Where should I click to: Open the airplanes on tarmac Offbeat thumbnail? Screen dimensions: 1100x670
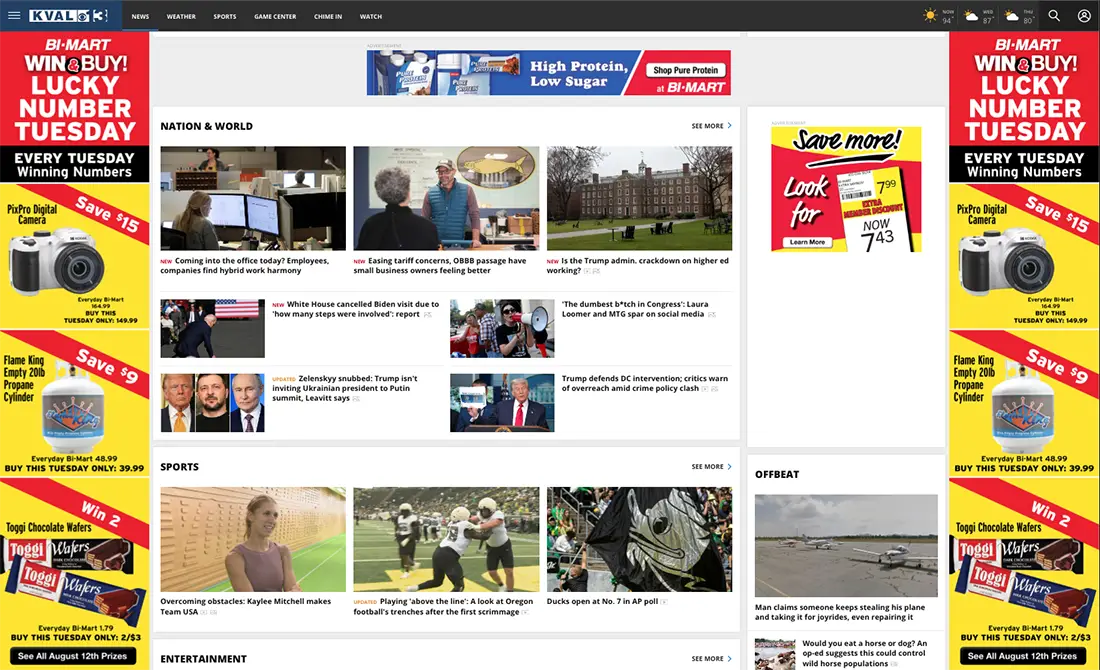click(x=846, y=546)
